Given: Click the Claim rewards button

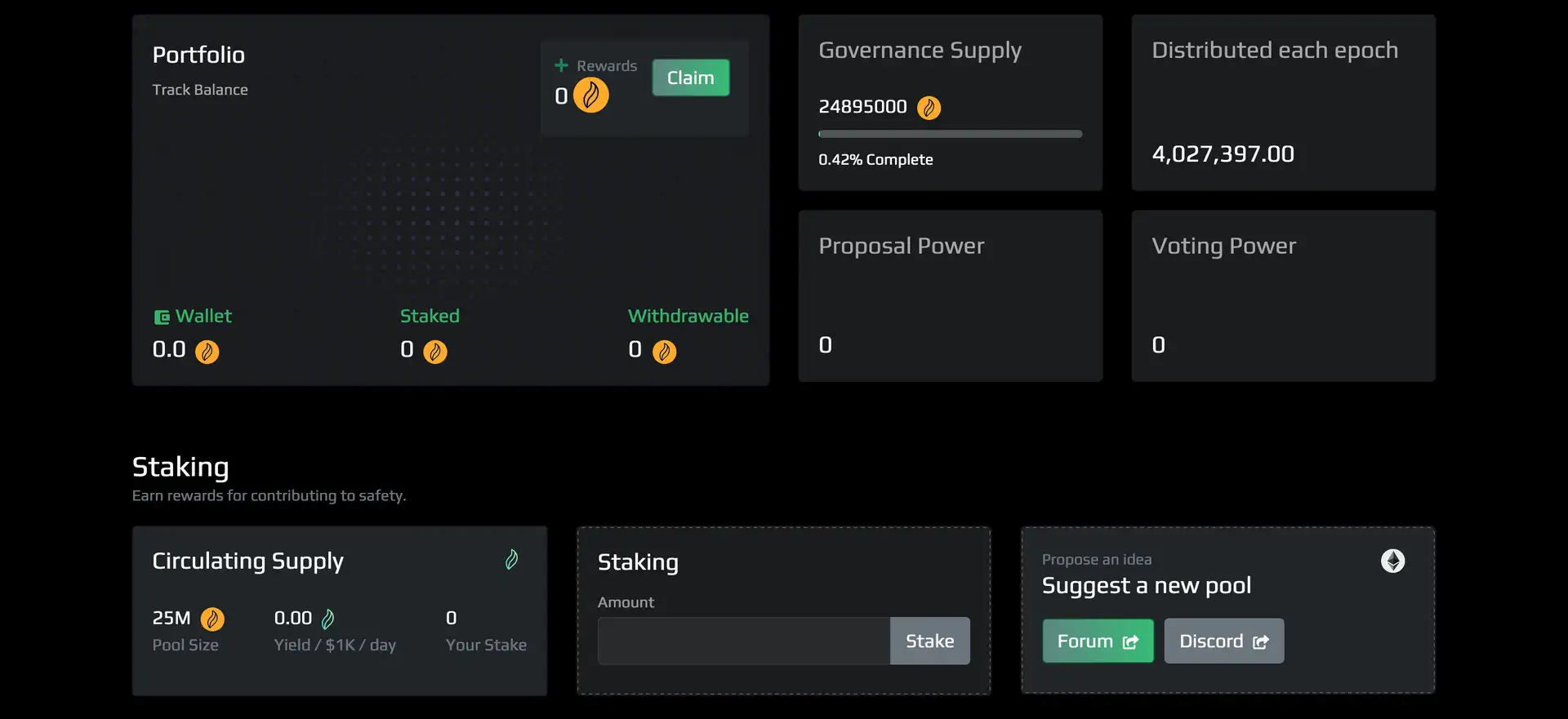Looking at the screenshot, I should pyautogui.click(x=690, y=78).
